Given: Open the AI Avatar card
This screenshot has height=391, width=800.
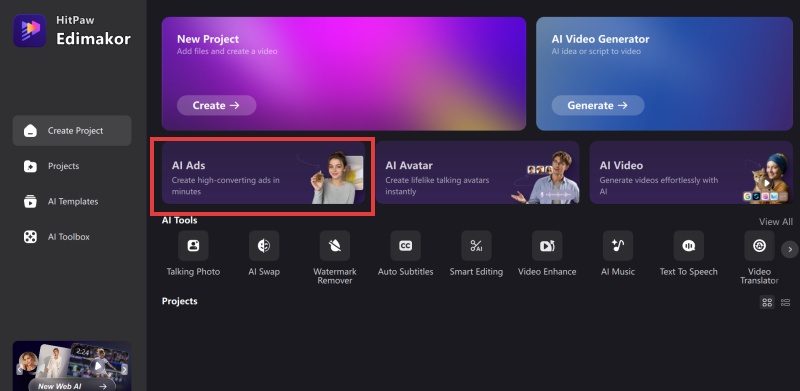Looking at the screenshot, I should [477, 173].
